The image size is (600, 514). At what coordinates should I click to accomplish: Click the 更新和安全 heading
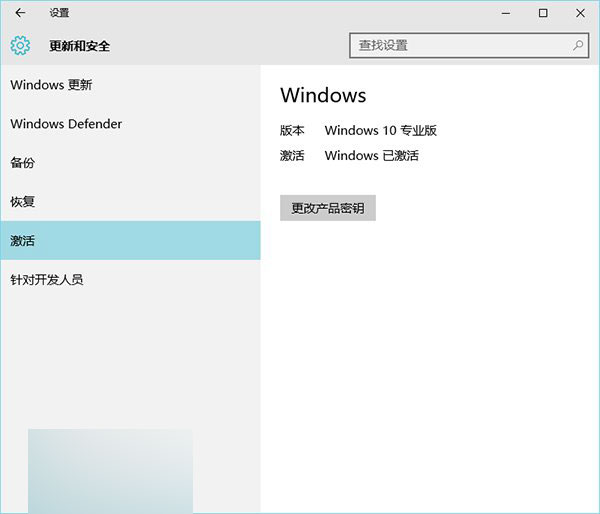(x=80, y=46)
